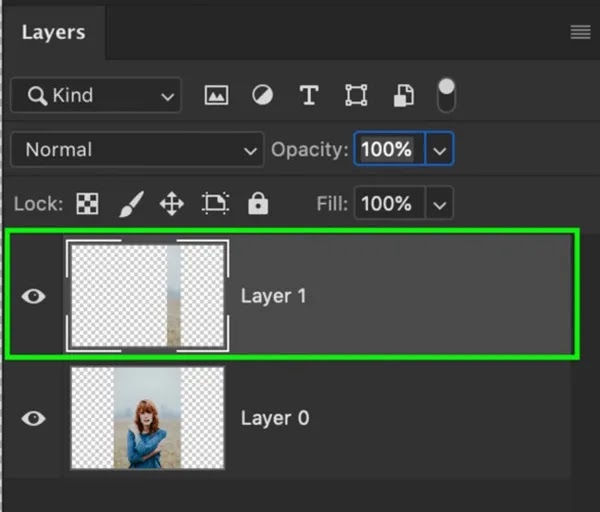Expand the Fill slider arrow
Image resolution: width=600 pixels, height=512 pixels.
point(440,203)
